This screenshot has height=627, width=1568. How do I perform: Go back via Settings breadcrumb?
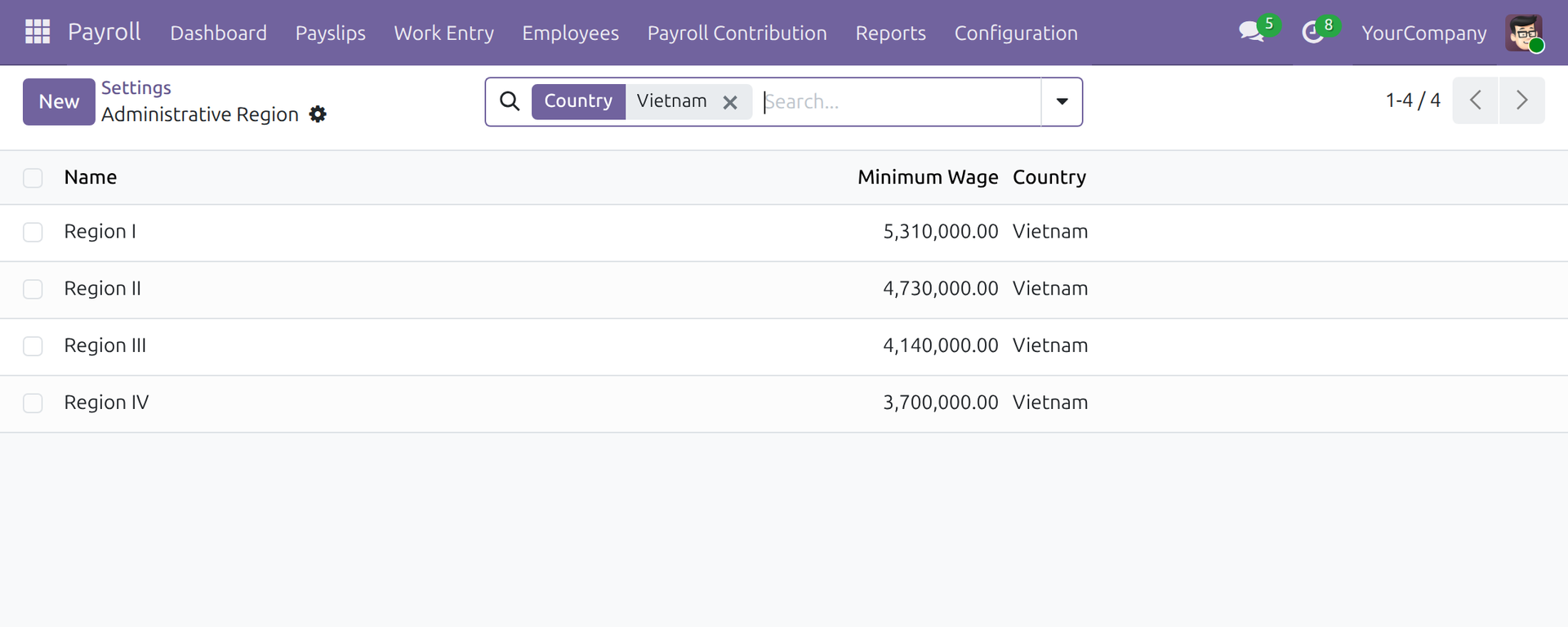pos(136,88)
